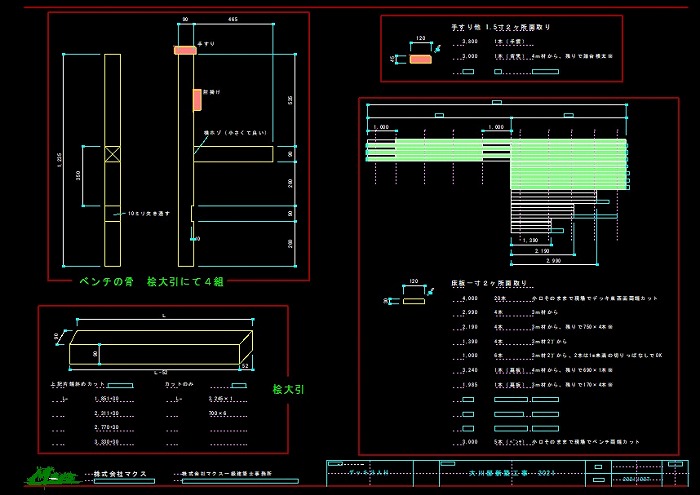Screen dimensions: 700x495
Task: Click the '2,190' dimension under the deck plan
Action: point(542,251)
